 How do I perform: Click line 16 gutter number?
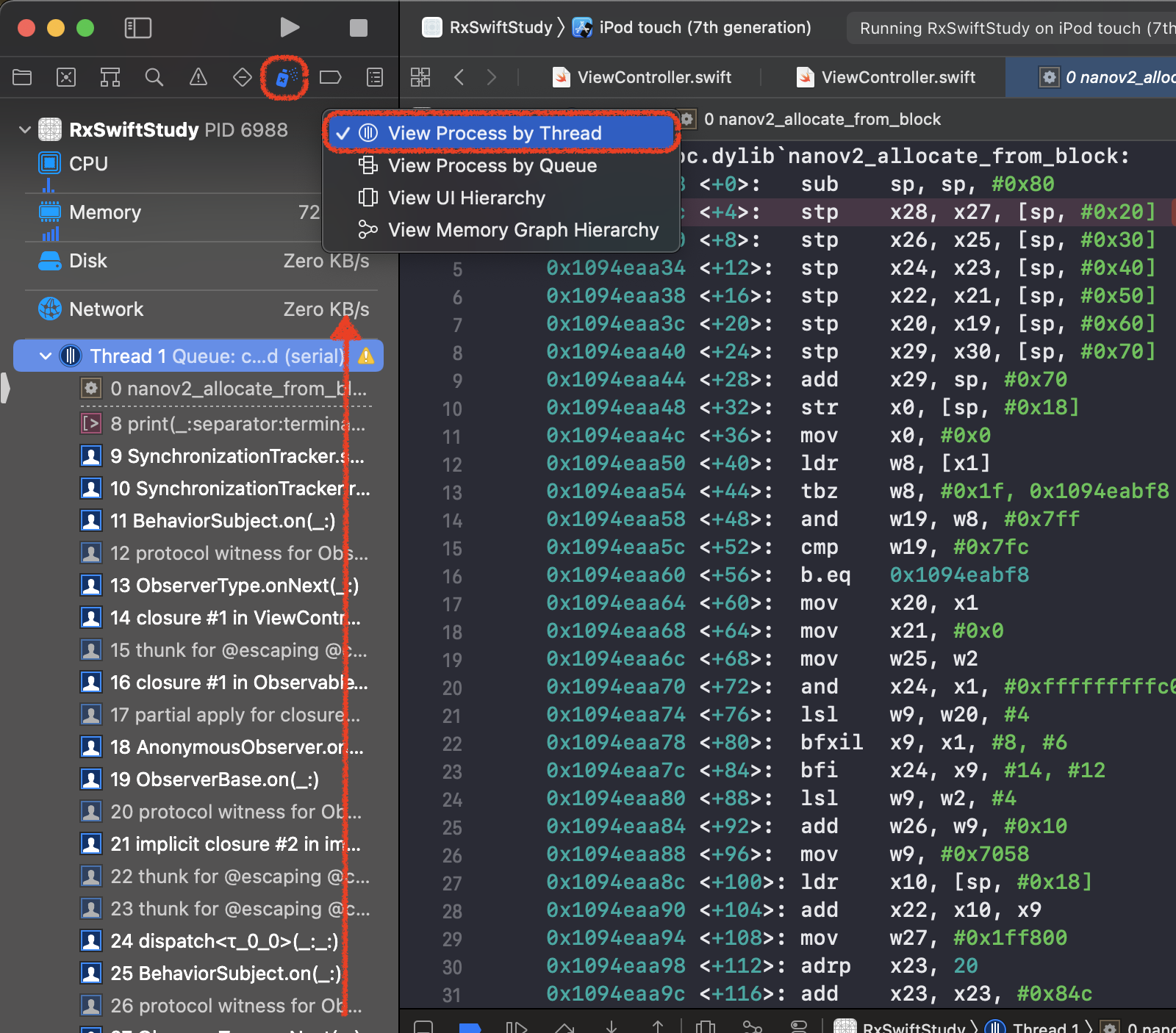tap(453, 577)
